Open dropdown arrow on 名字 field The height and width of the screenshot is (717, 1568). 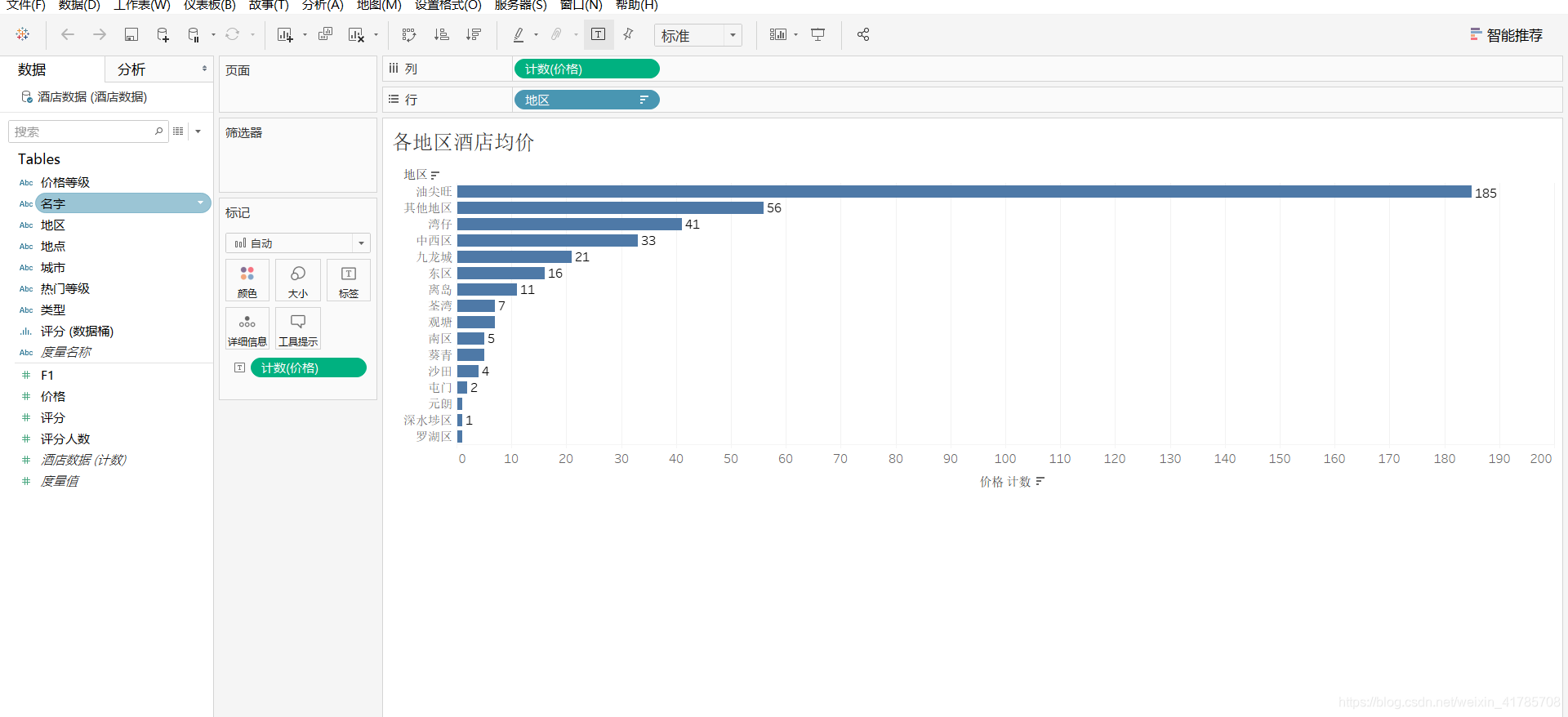(200, 203)
